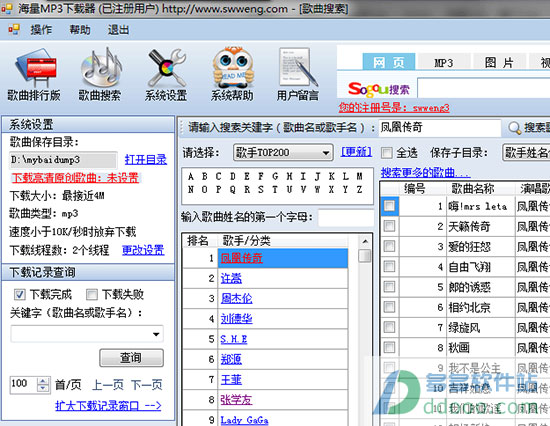Click the Sogou search input box

[484, 88]
